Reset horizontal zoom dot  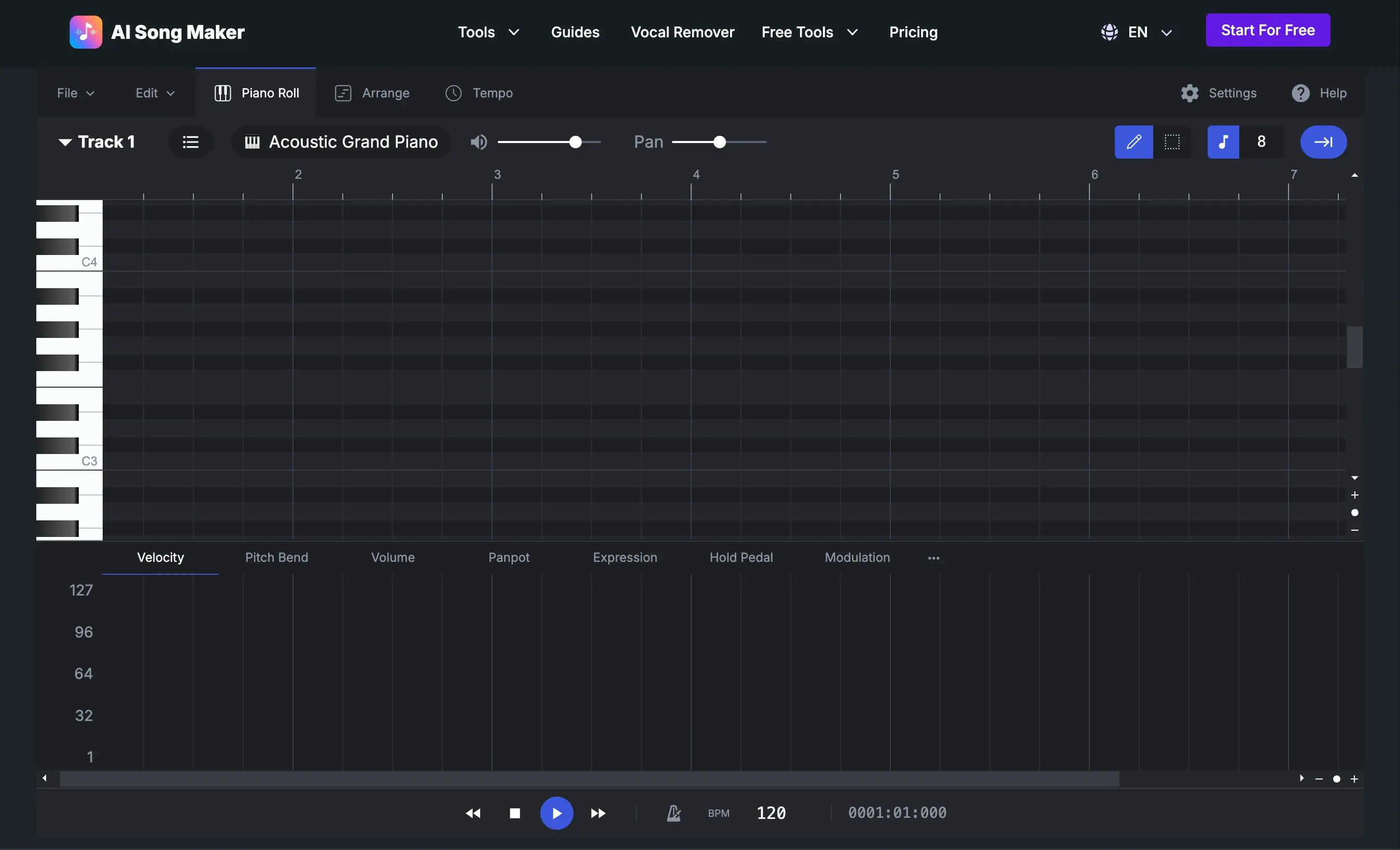pyautogui.click(x=1336, y=779)
